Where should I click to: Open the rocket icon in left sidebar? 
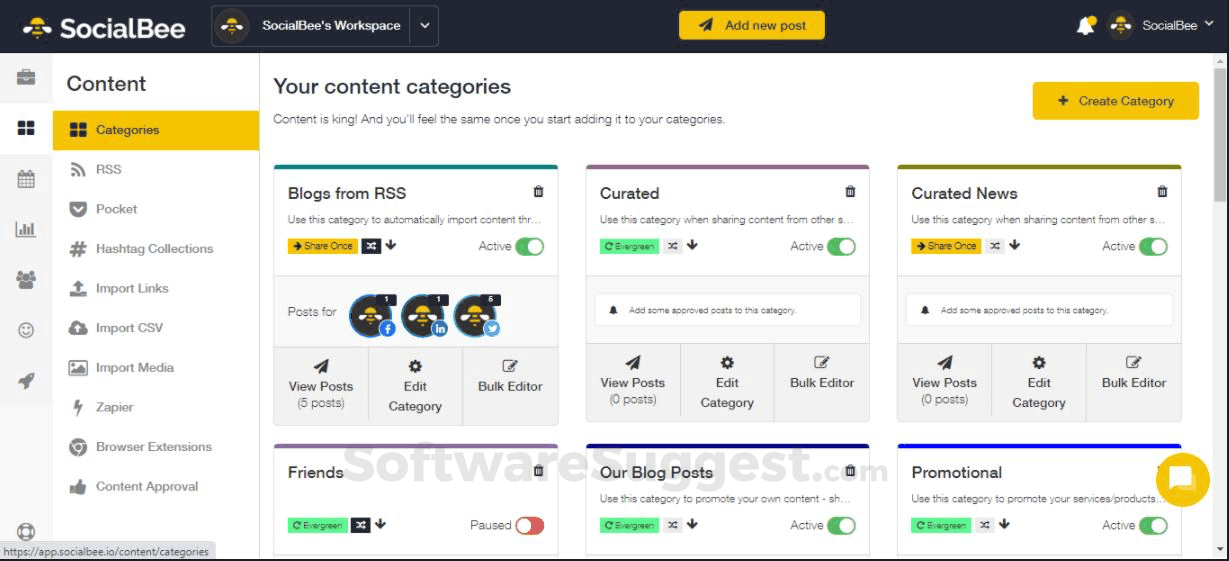click(x=26, y=380)
